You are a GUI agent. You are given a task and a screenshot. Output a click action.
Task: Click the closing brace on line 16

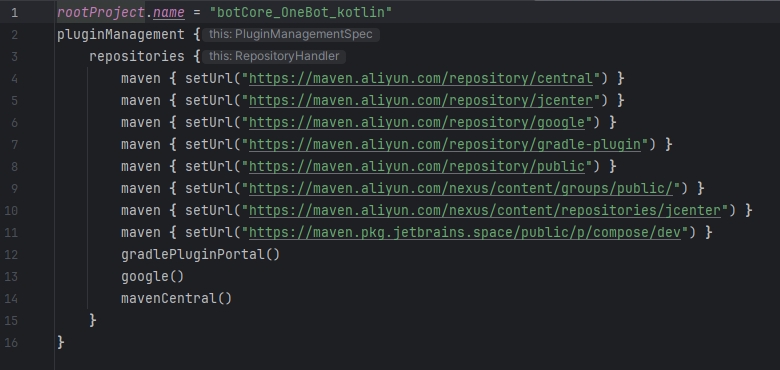tap(61, 342)
